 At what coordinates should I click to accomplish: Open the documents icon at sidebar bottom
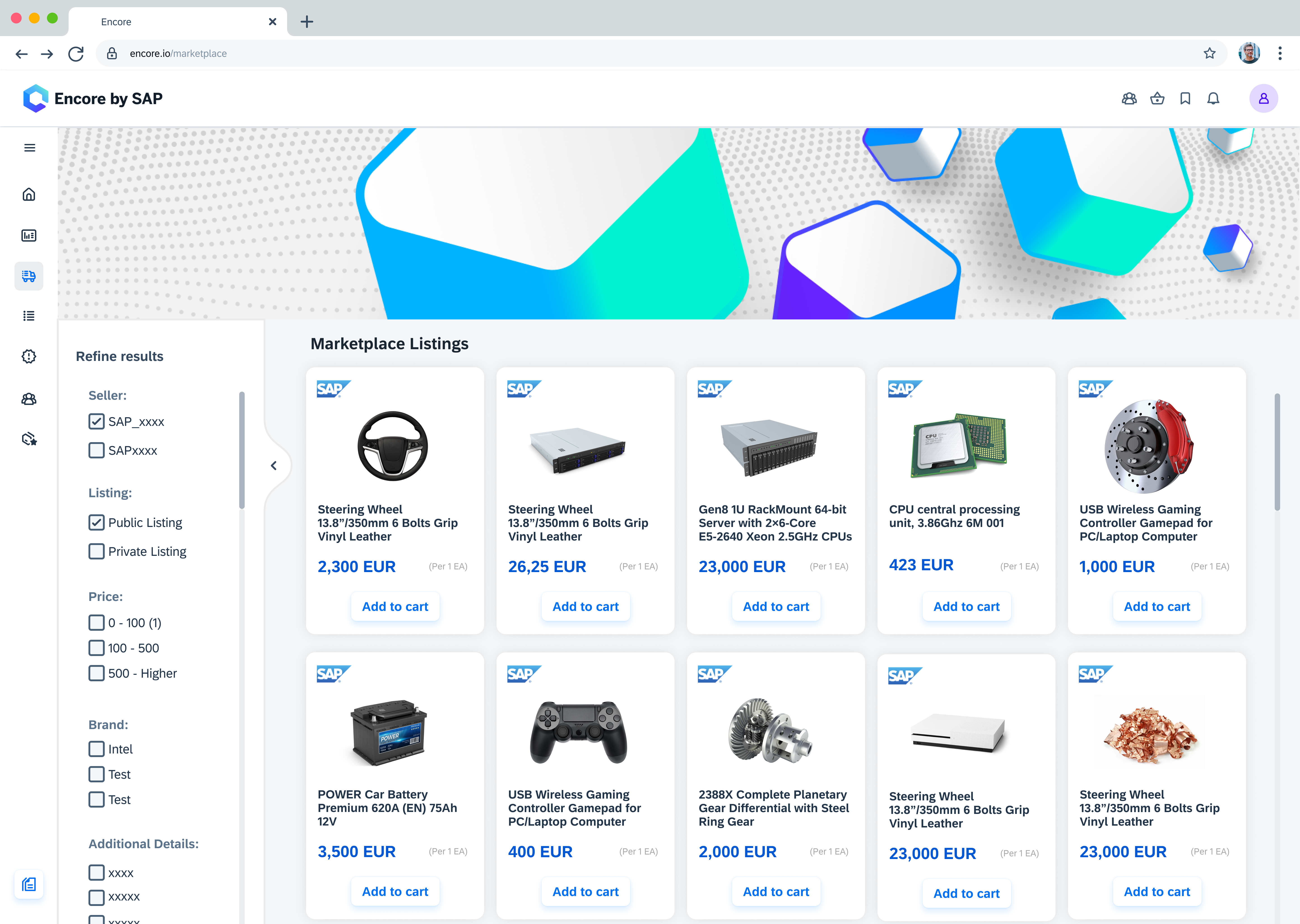click(x=29, y=884)
